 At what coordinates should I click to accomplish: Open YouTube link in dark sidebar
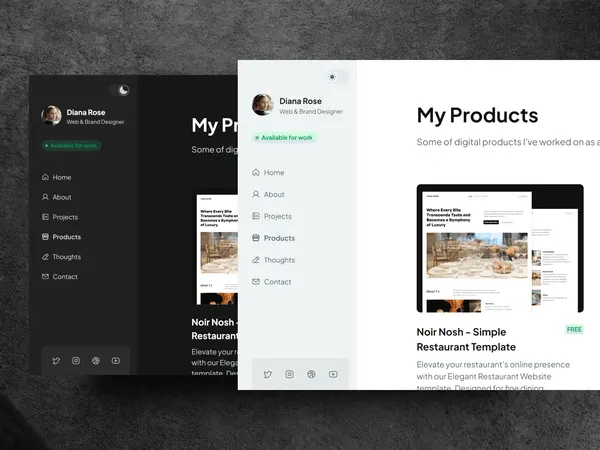[116, 360]
